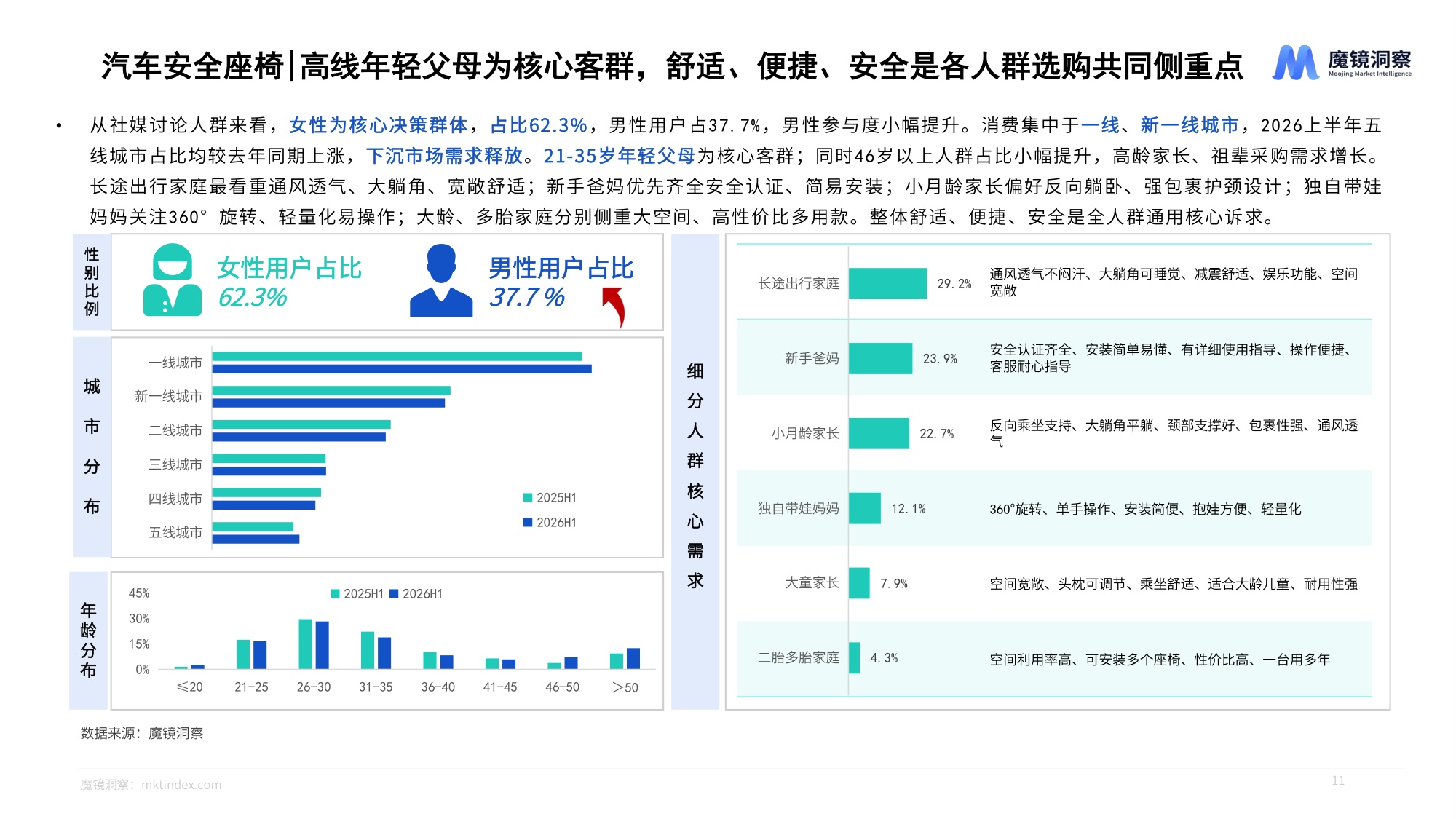
Task: Click the 2025H1 legend swatch in city chart
Action: click(x=528, y=498)
